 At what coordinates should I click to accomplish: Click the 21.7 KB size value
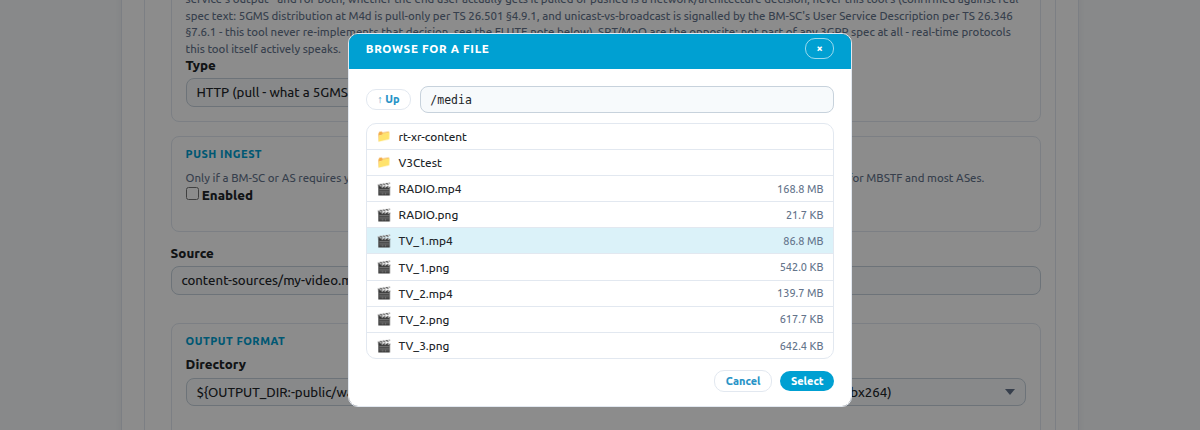click(x=805, y=215)
